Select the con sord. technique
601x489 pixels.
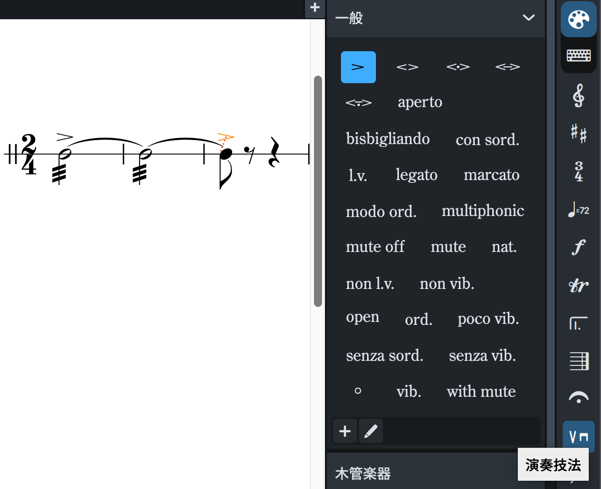(x=487, y=140)
